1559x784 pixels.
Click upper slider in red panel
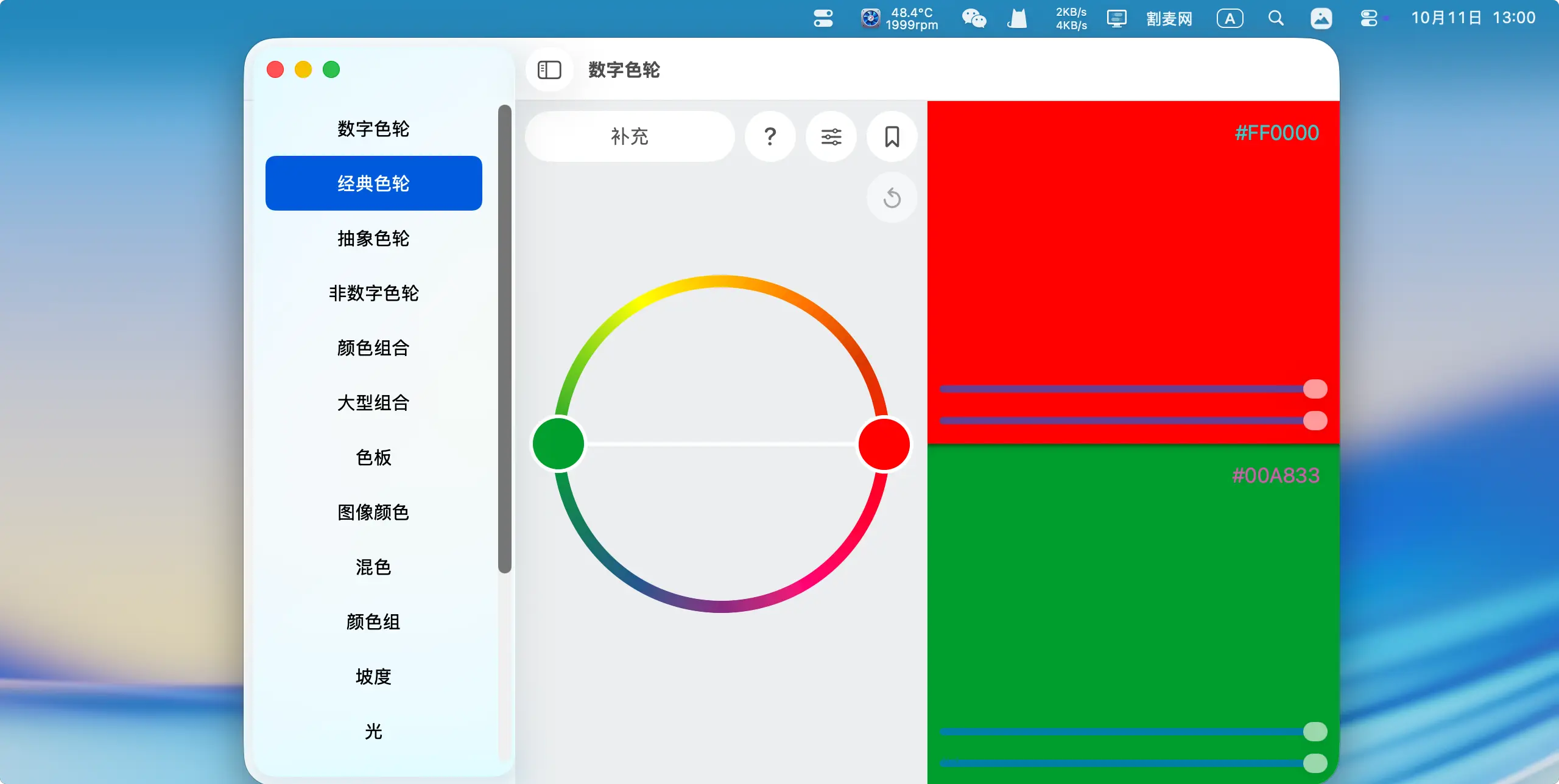pyautogui.click(x=1127, y=389)
